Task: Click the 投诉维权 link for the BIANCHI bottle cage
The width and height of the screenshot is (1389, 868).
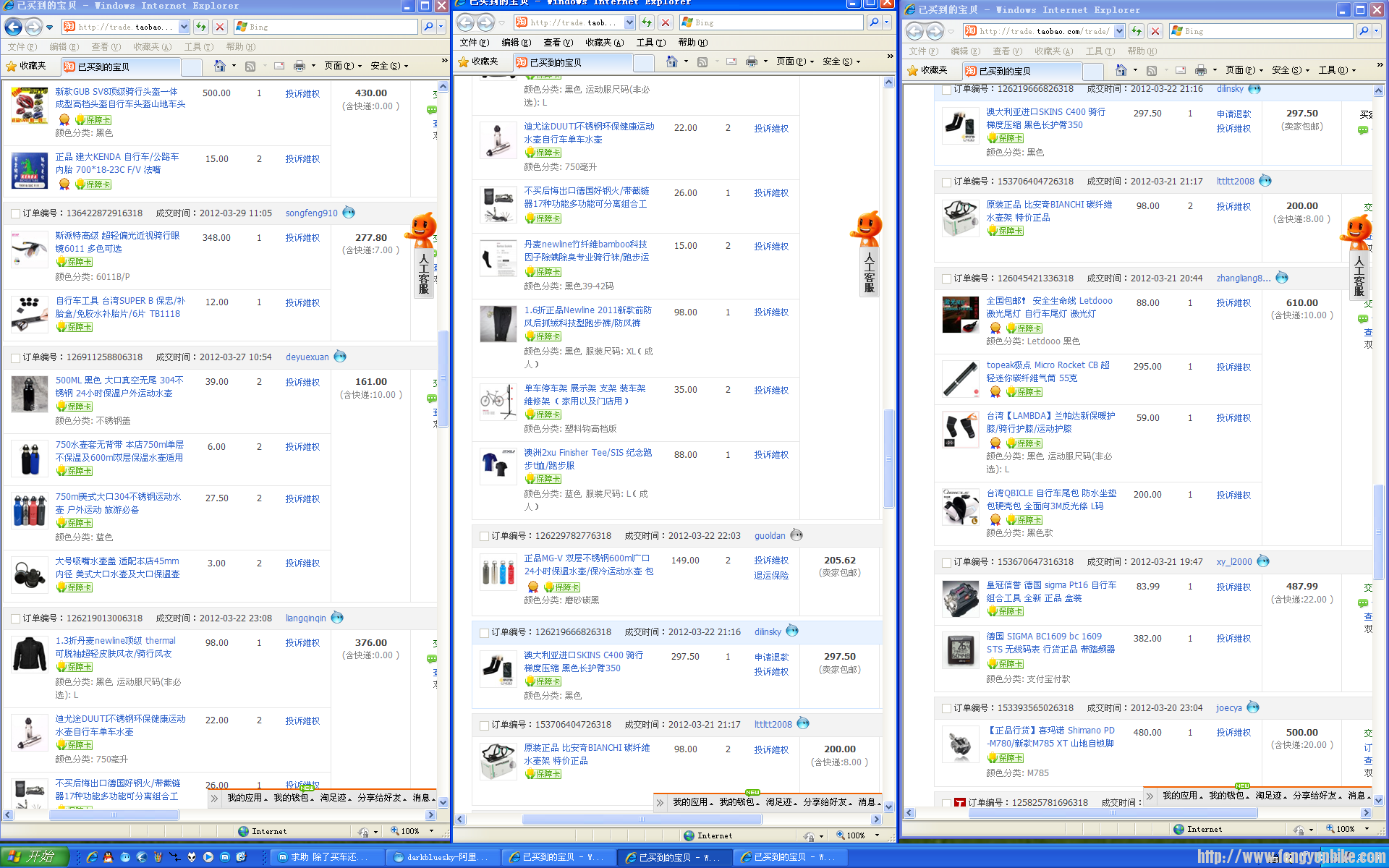Action: point(771,750)
